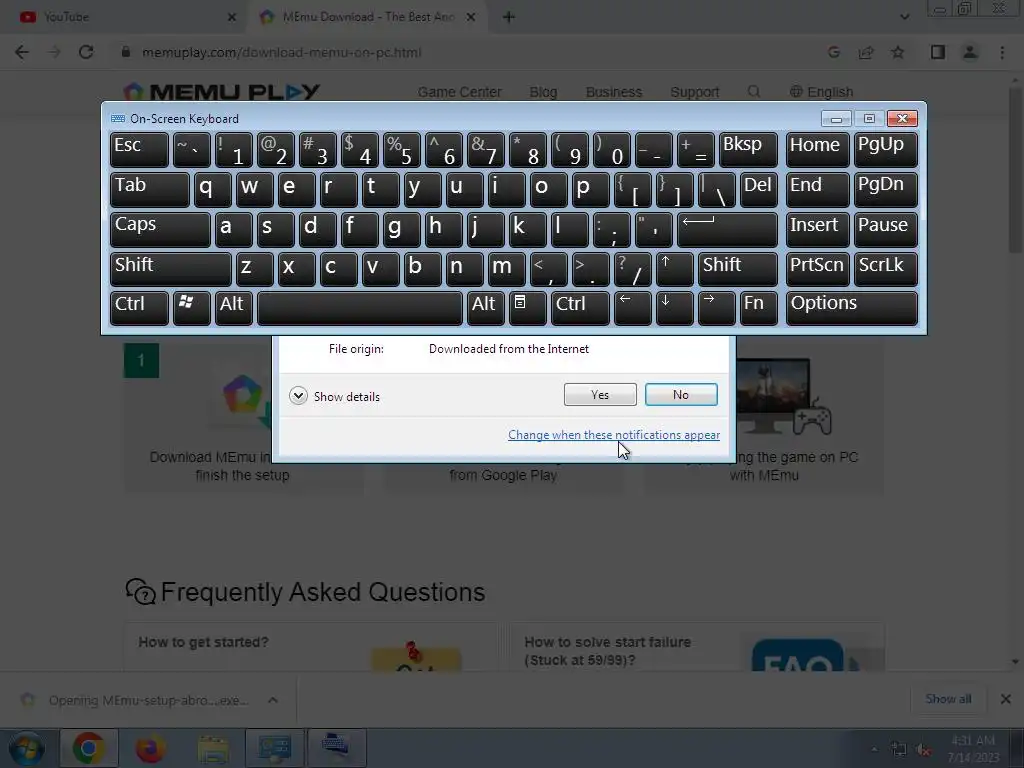Expand Show details chevron

(x=298, y=396)
